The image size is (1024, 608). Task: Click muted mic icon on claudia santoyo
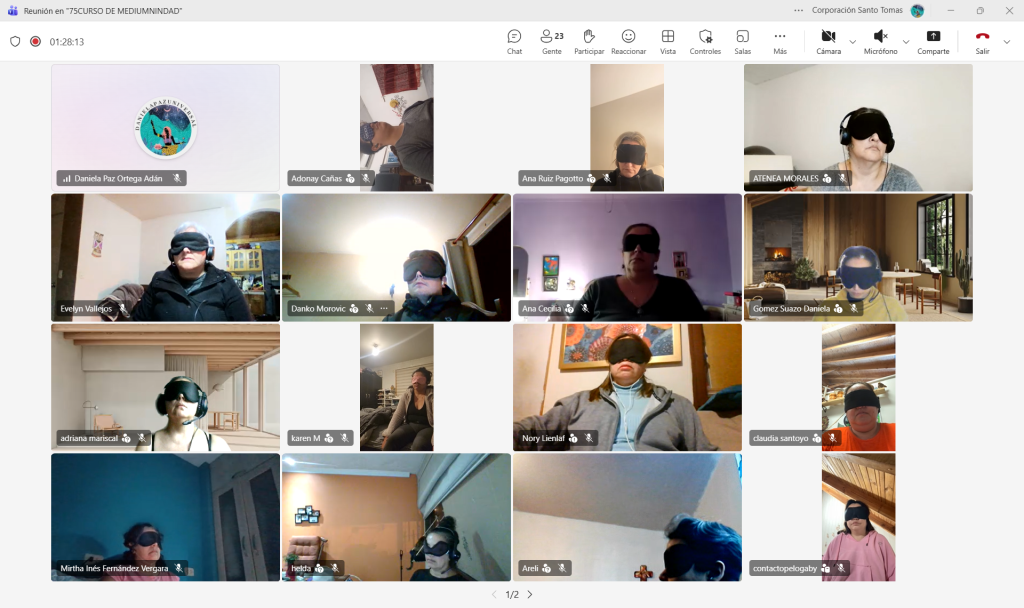point(832,438)
